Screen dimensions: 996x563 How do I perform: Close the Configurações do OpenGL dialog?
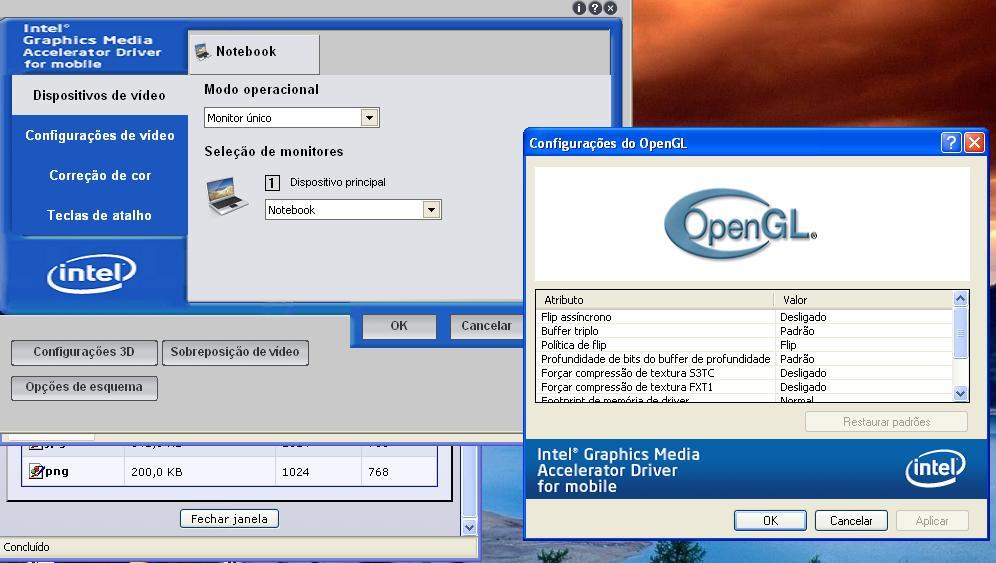[974, 142]
